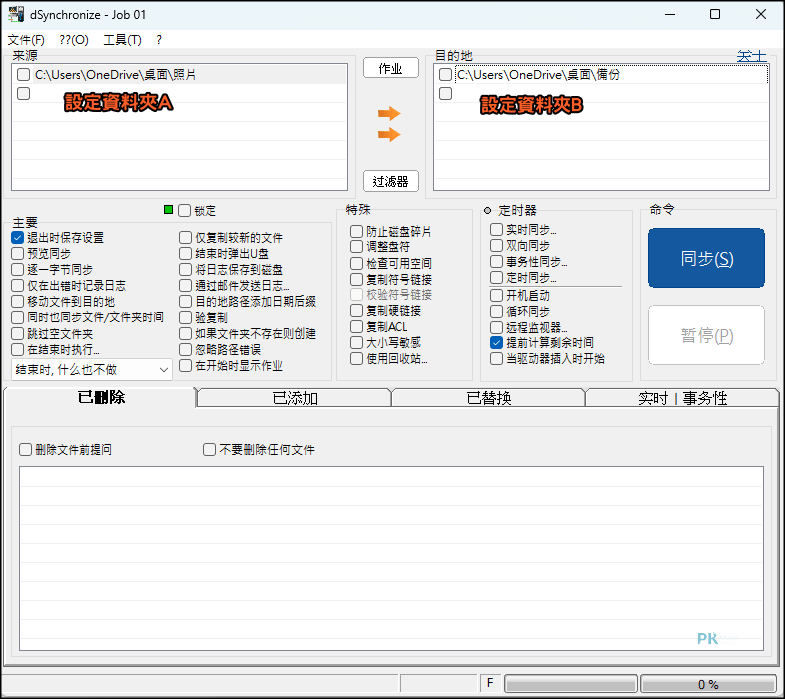Click the 0 % progress bar
This screenshot has height=699, width=785.
(708, 684)
